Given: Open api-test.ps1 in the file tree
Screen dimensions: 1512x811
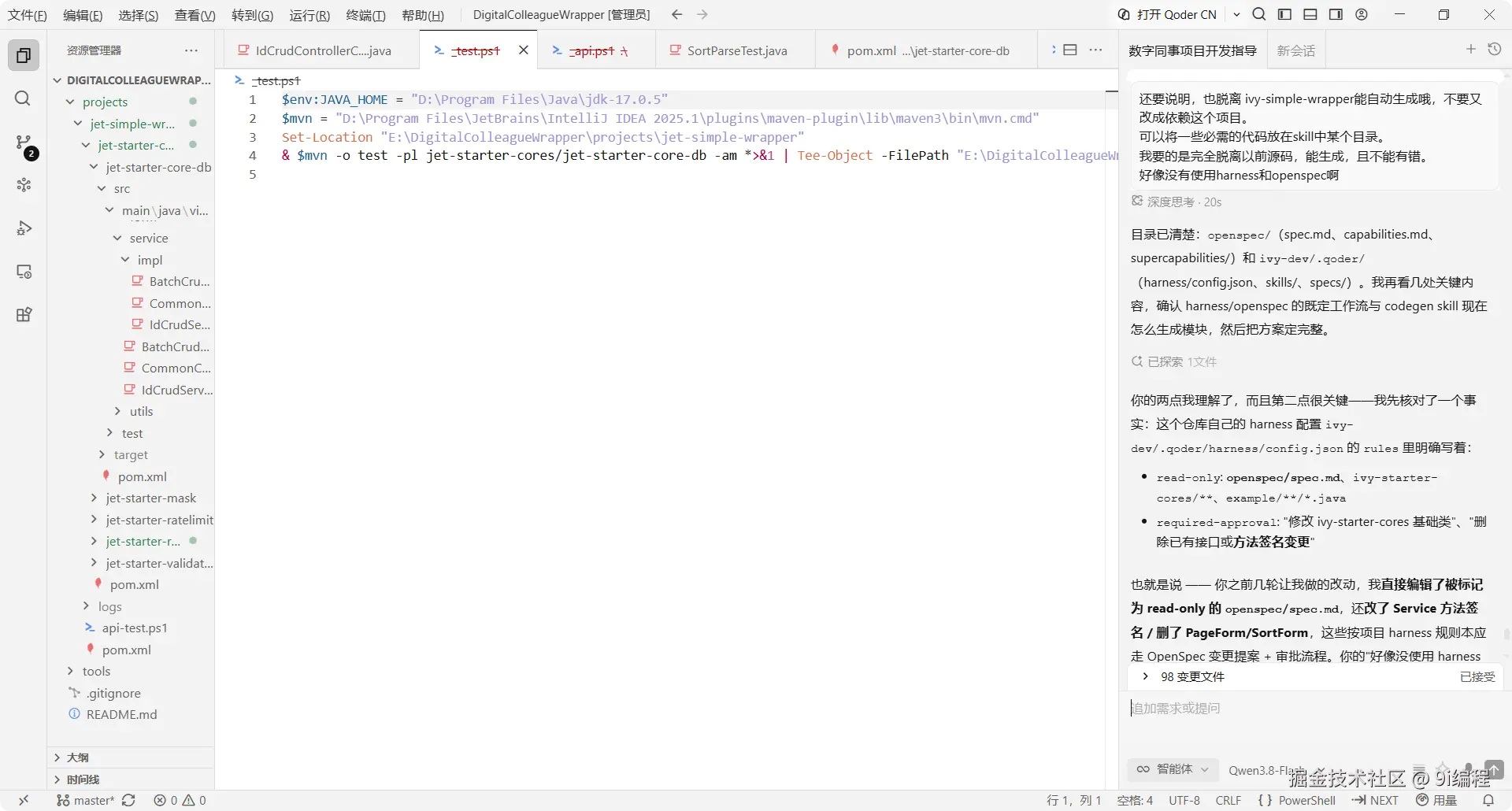Looking at the screenshot, I should (135, 628).
